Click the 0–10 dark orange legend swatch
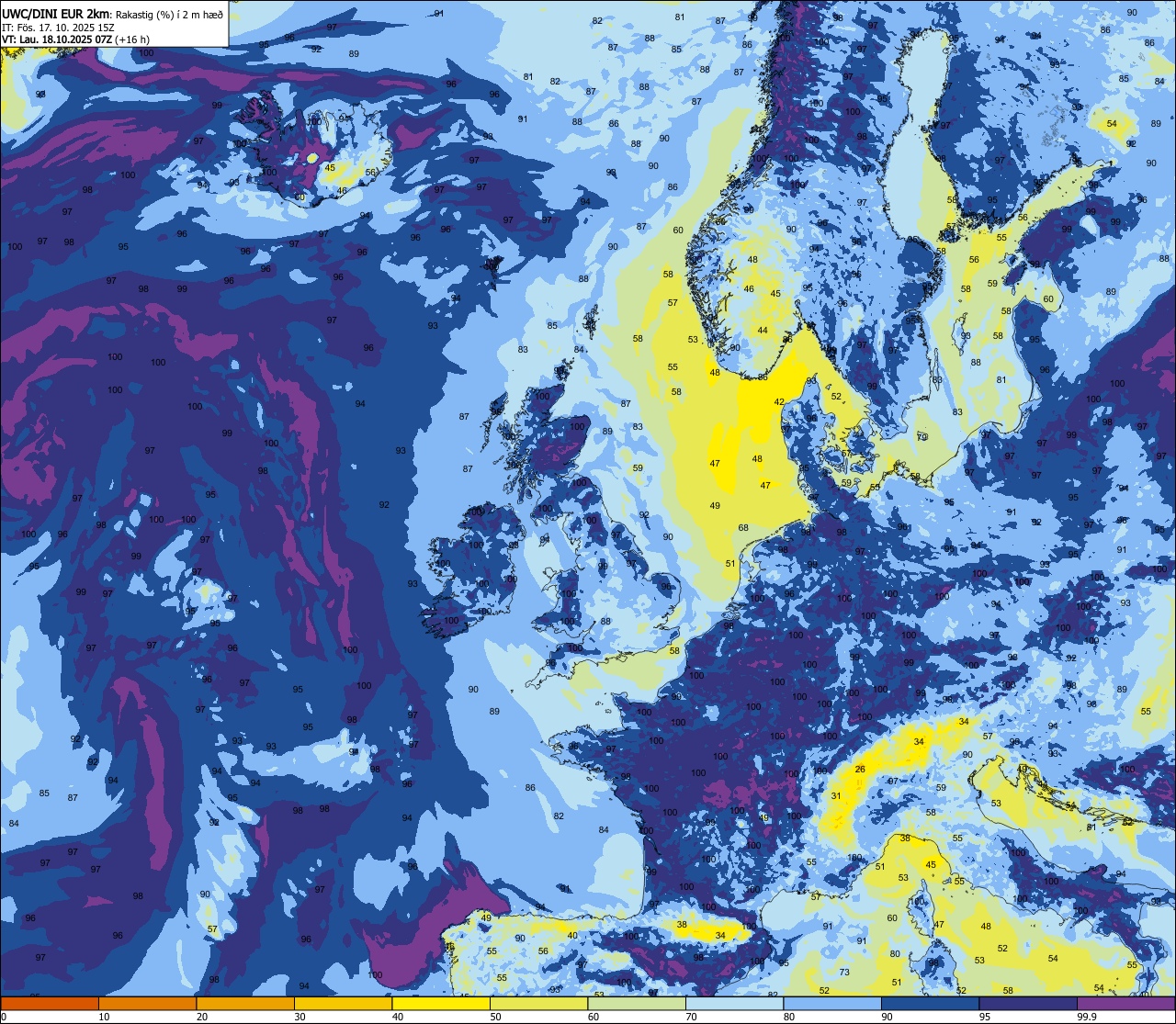The width and height of the screenshot is (1176, 1024). pyautogui.click(x=50, y=1003)
